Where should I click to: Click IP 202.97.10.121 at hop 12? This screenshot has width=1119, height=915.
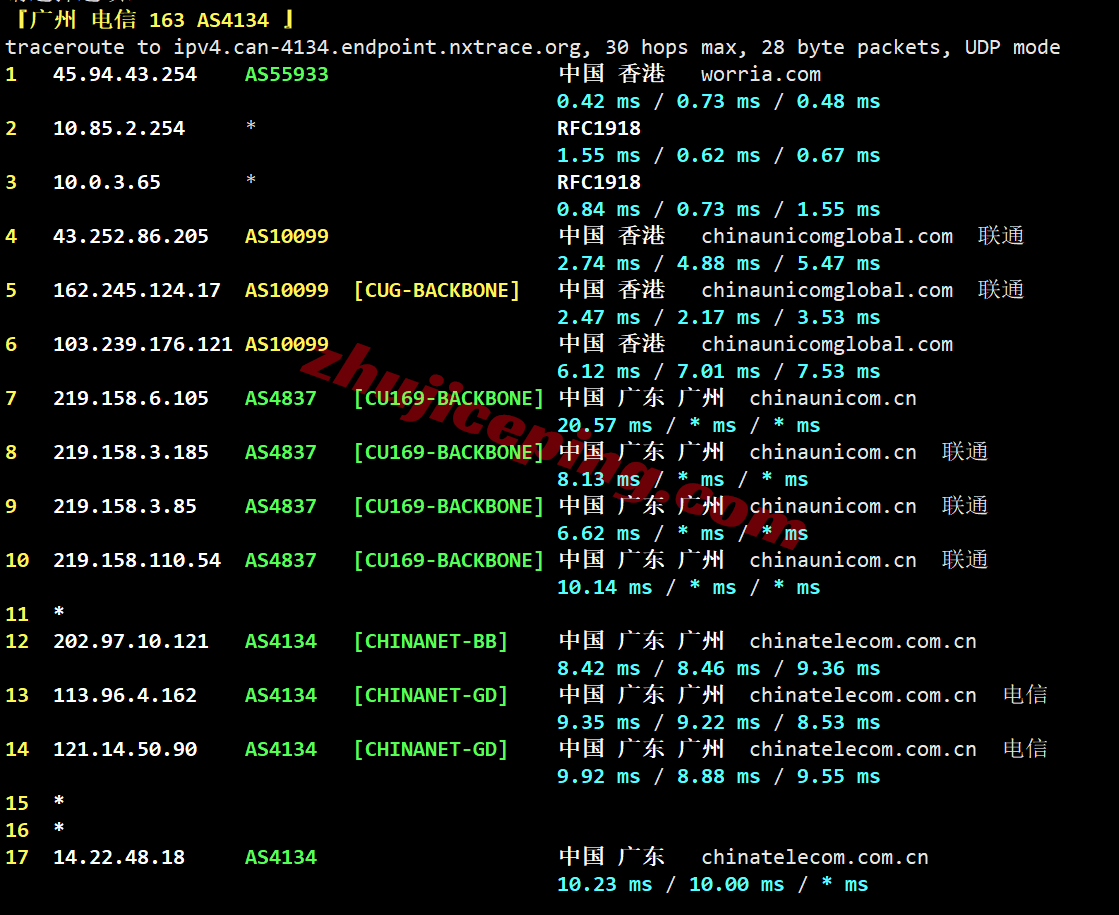click(131, 642)
